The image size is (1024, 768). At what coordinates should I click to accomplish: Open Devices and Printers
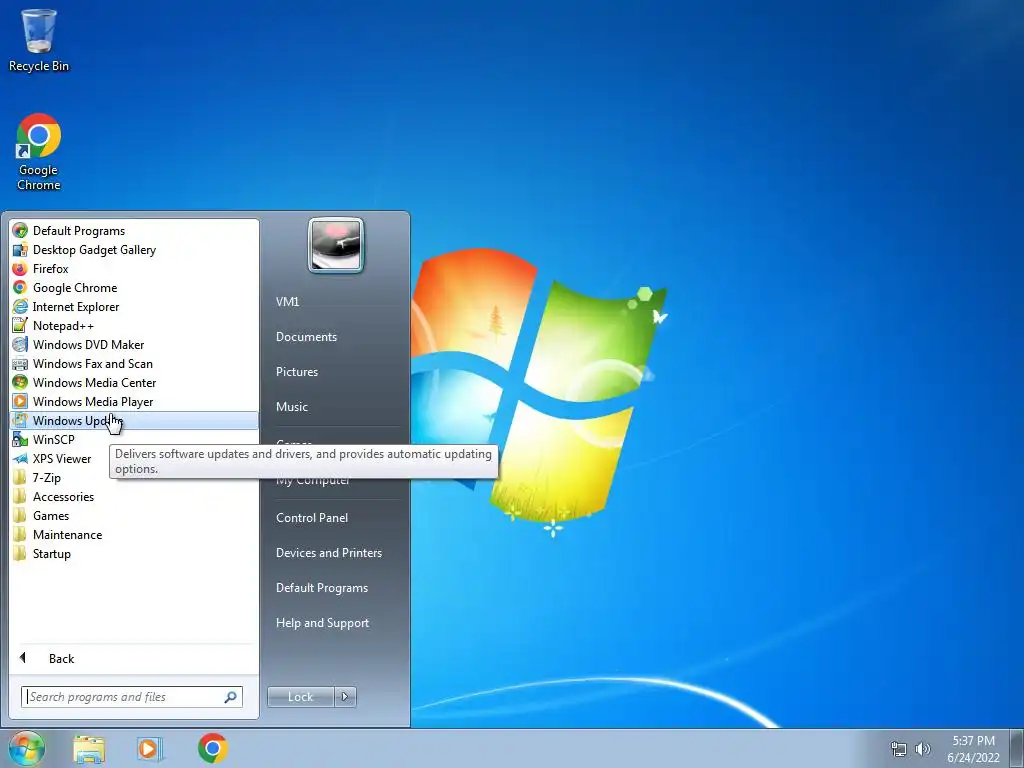328,552
